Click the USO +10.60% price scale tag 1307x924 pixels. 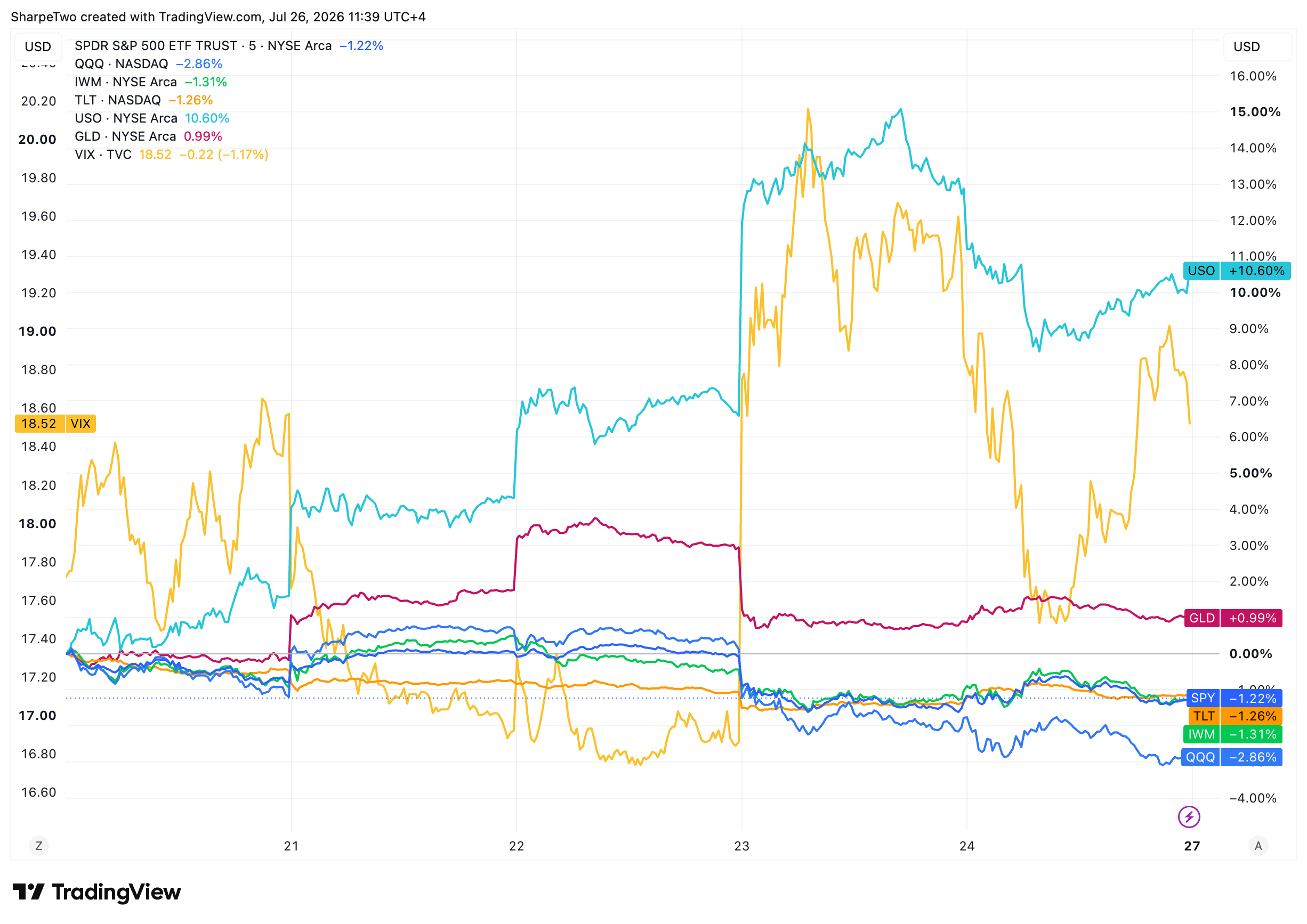tap(1237, 271)
